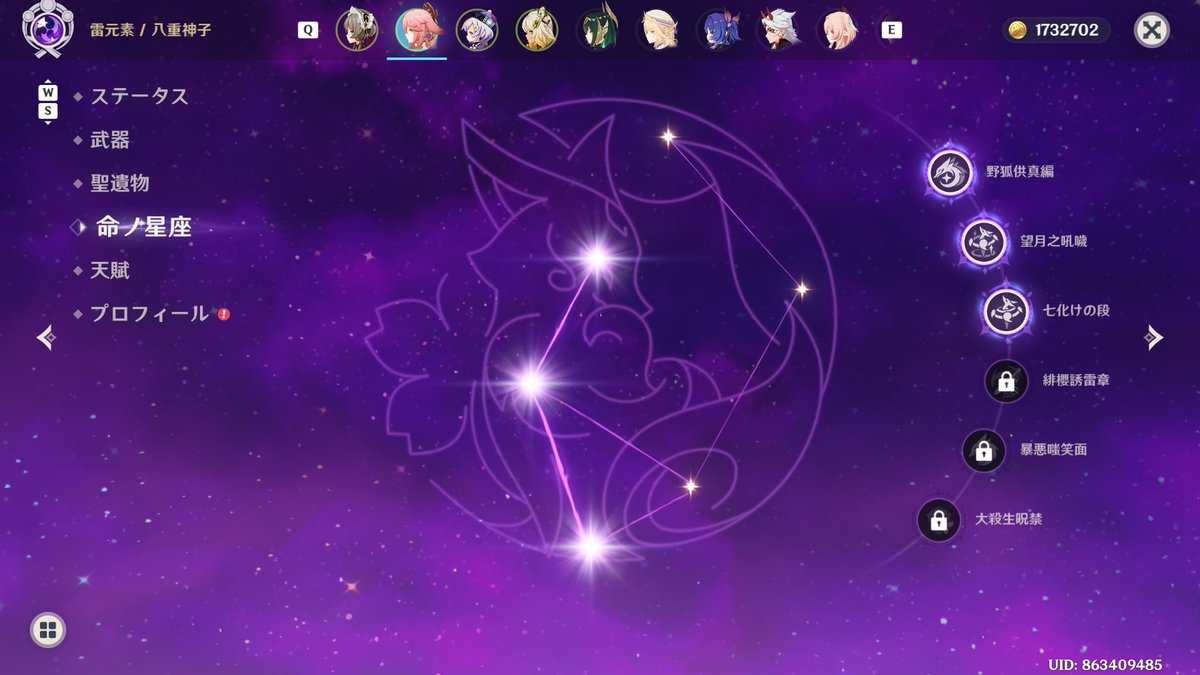Image resolution: width=1200 pixels, height=675 pixels.
Task: Click the 望月之吼噦 label text
Action: click(x=1054, y=242)
